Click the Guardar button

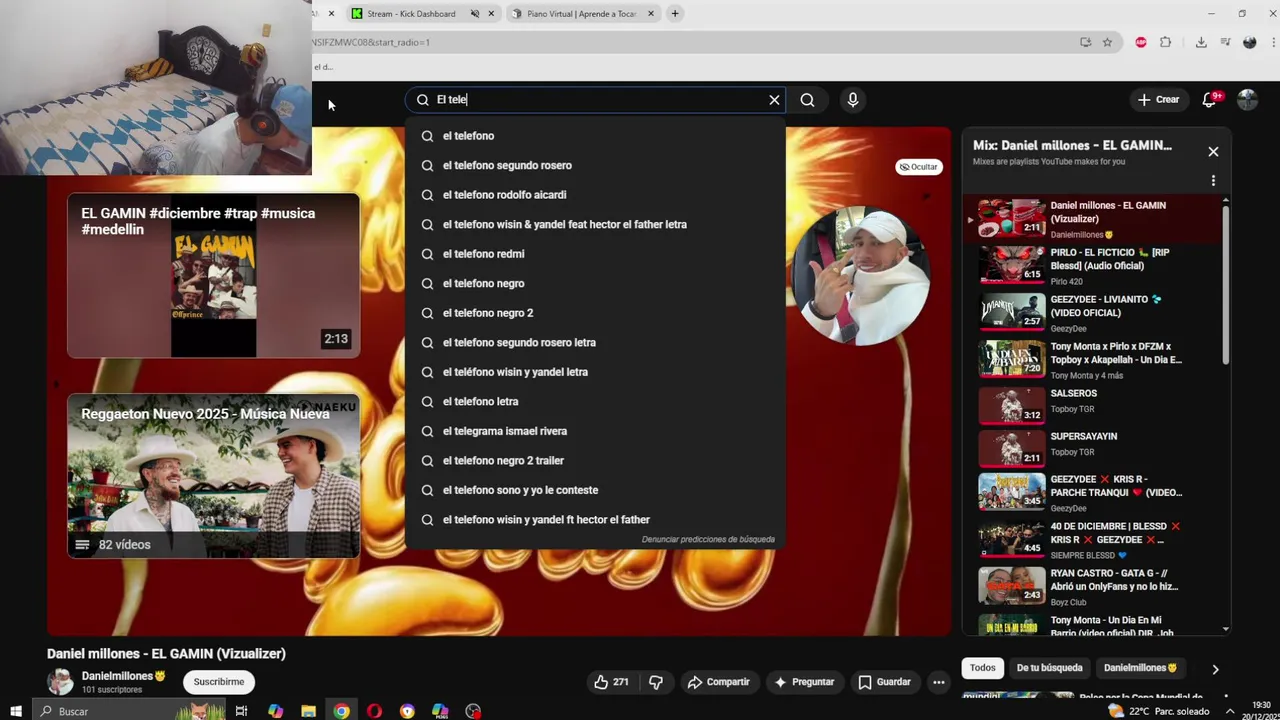pos(884,682)
